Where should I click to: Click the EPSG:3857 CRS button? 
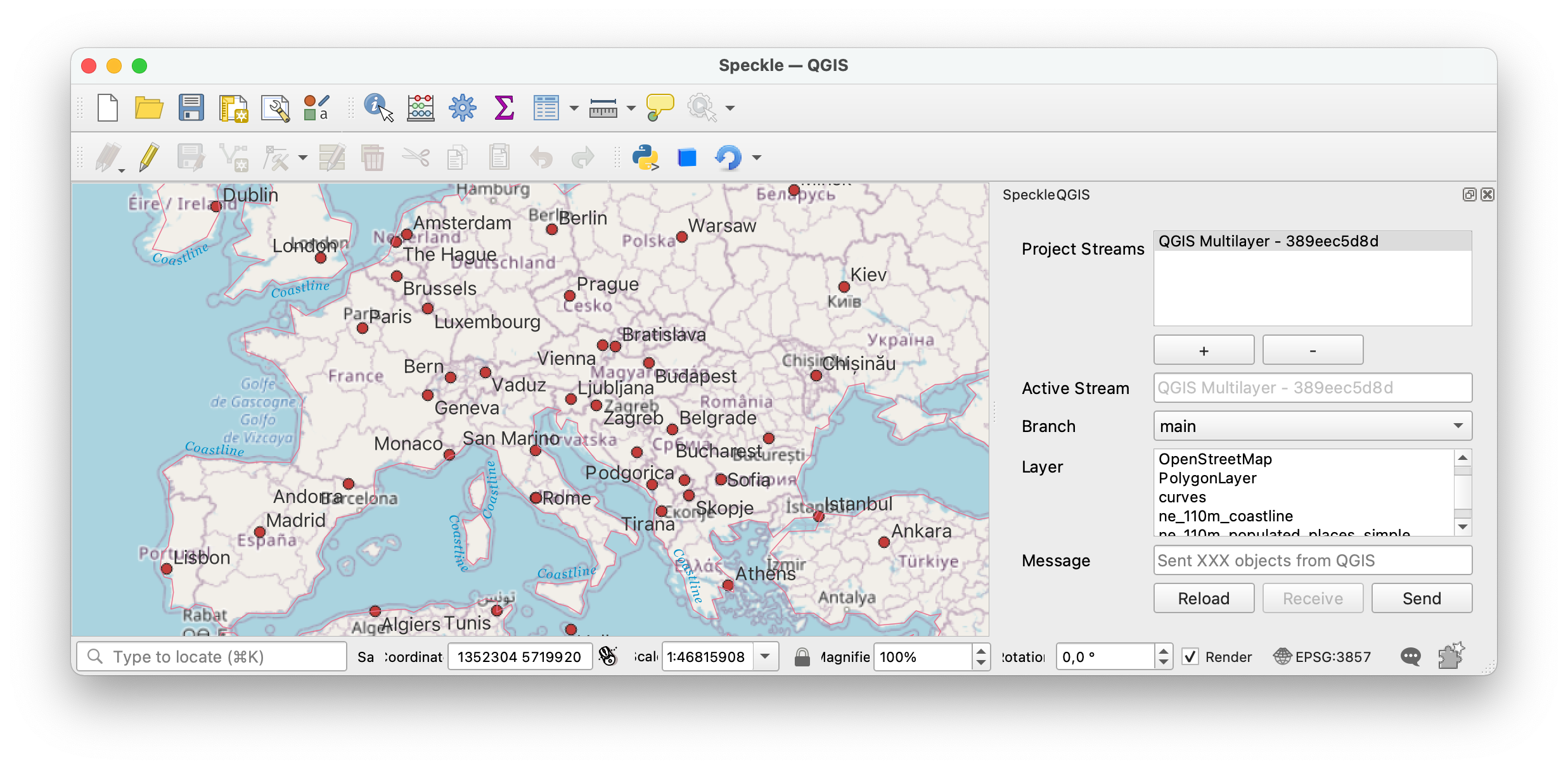[x=1322, y=657]
